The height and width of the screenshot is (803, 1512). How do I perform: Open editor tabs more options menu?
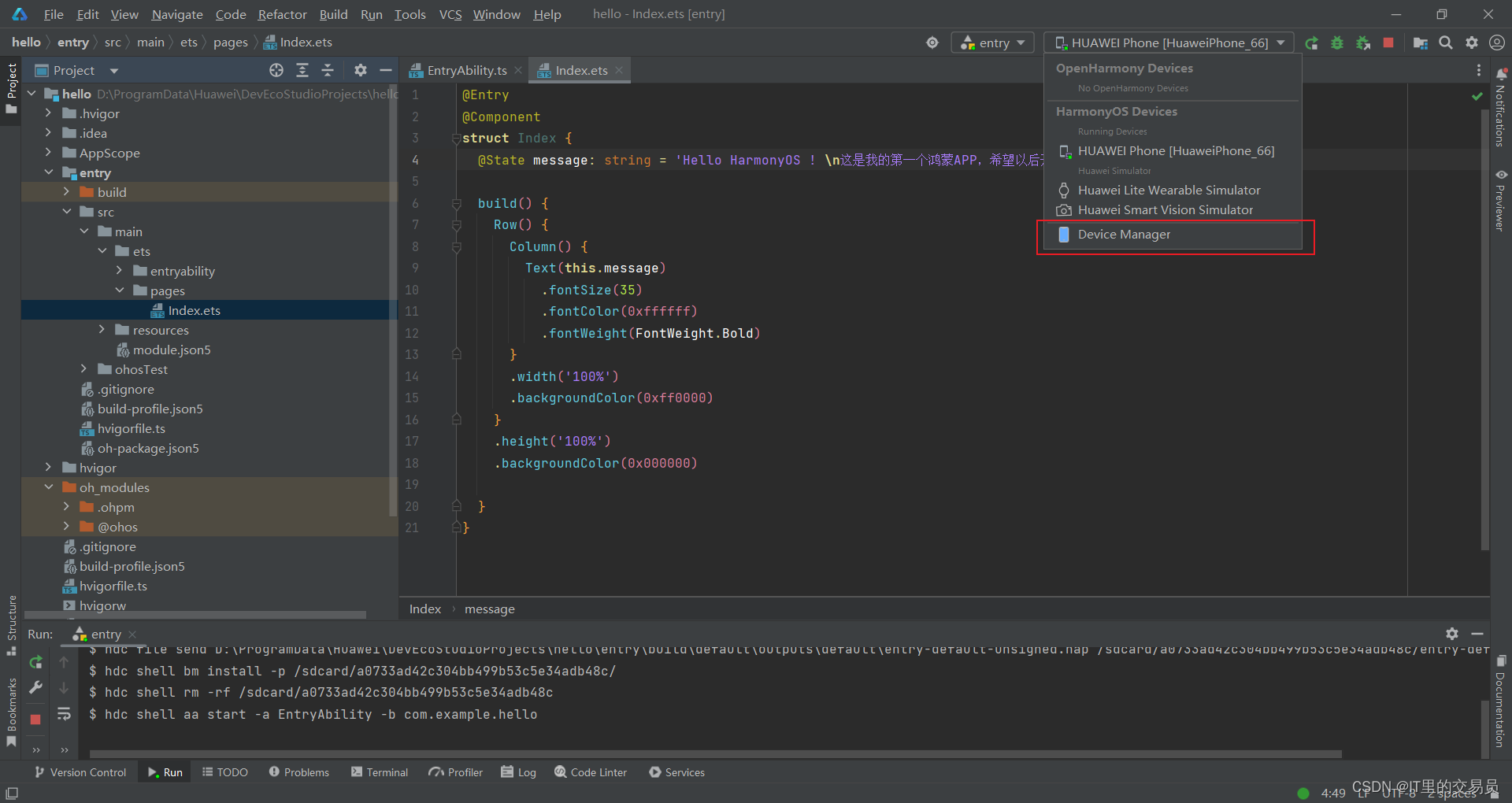(1478, 70)
